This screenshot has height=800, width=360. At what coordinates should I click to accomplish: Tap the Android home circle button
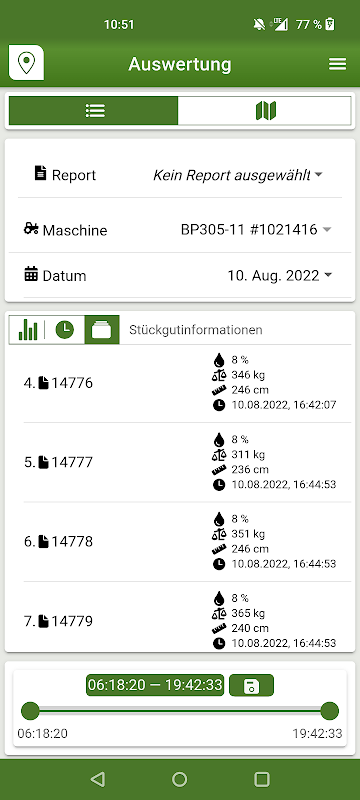click(179, 779)
